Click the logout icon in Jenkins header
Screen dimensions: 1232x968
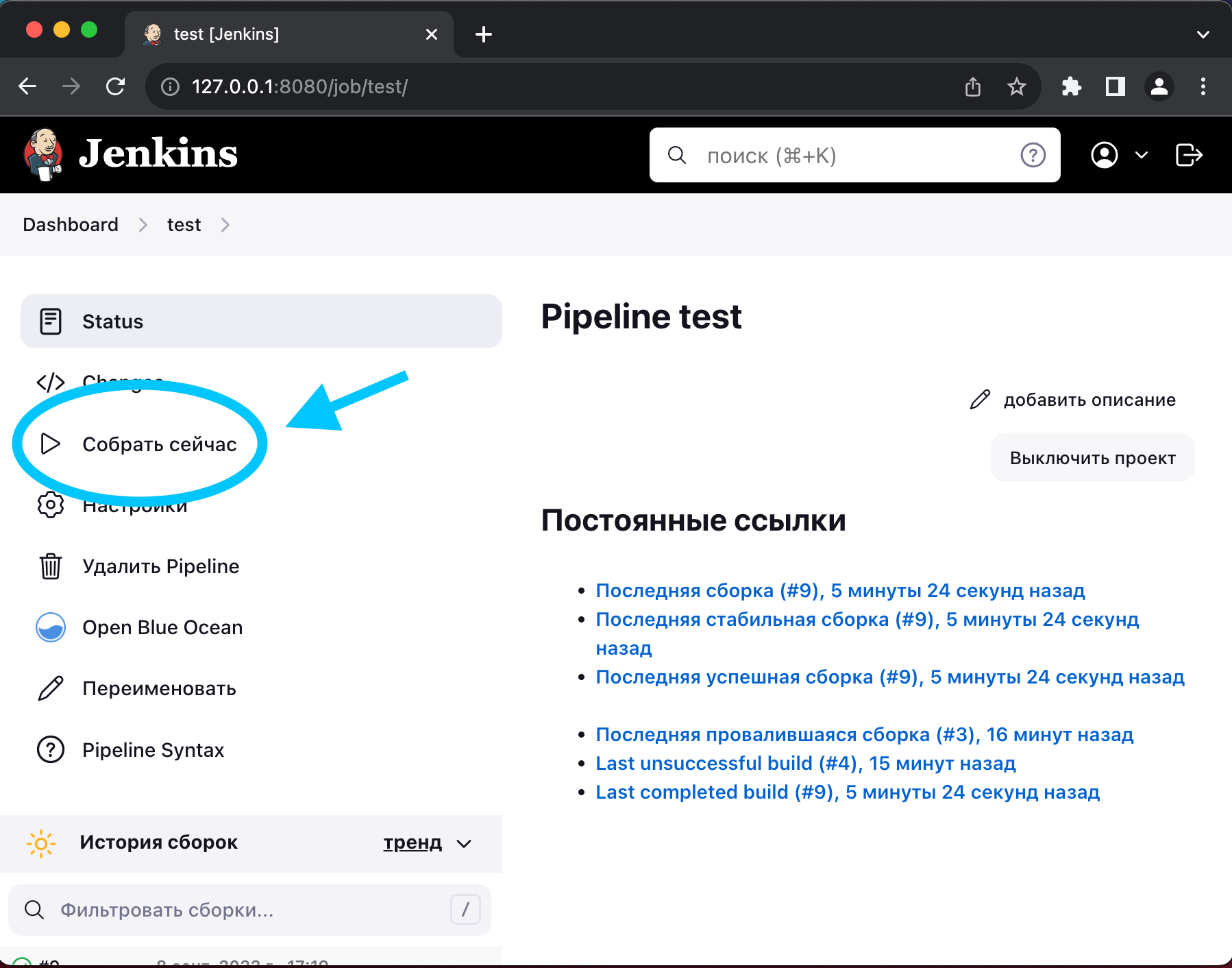pos(1189,155)
